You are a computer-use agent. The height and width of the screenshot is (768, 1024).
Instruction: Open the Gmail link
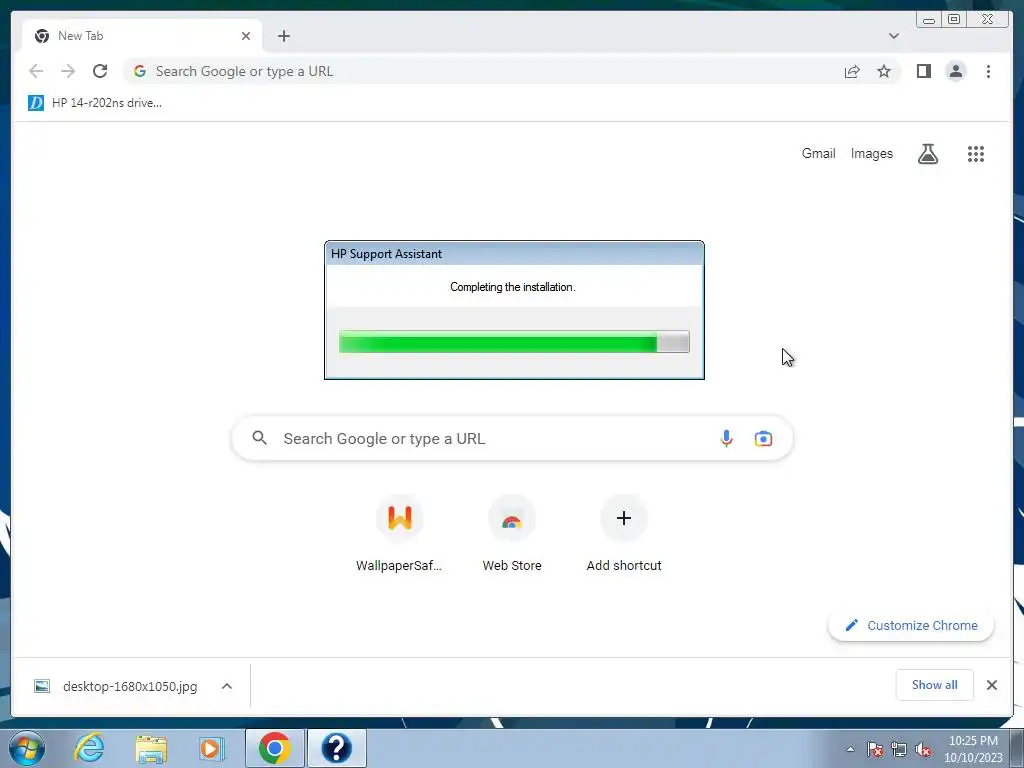tap(818, 153)
